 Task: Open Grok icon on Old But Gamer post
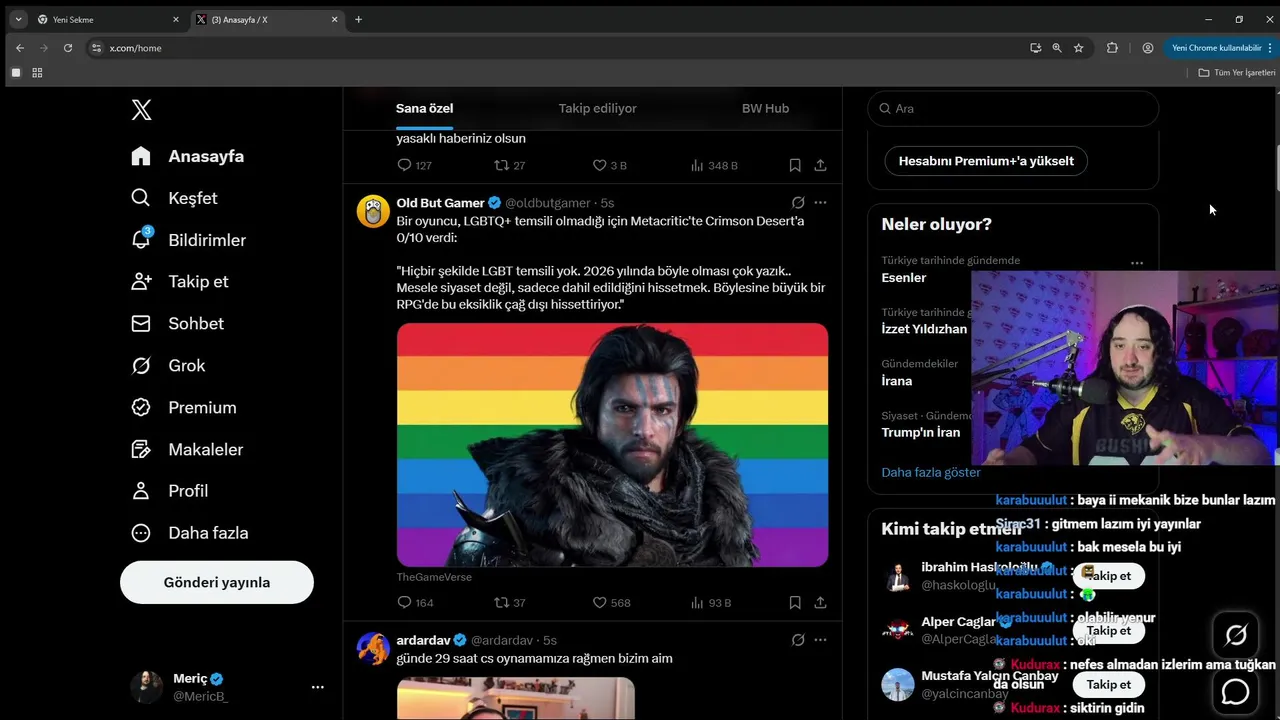[x=798, y=202]
